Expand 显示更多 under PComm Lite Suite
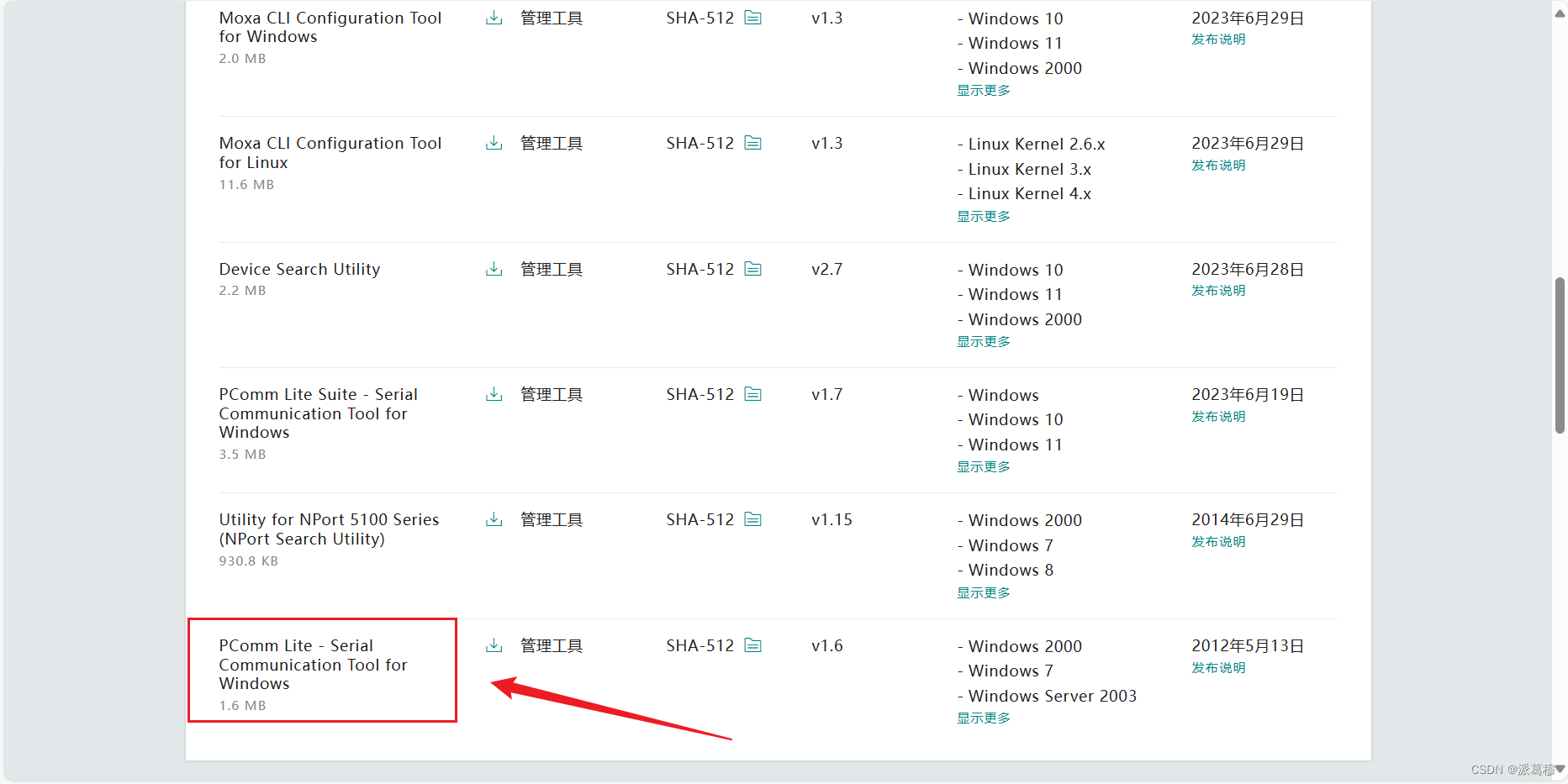 [x=982, y=466]
